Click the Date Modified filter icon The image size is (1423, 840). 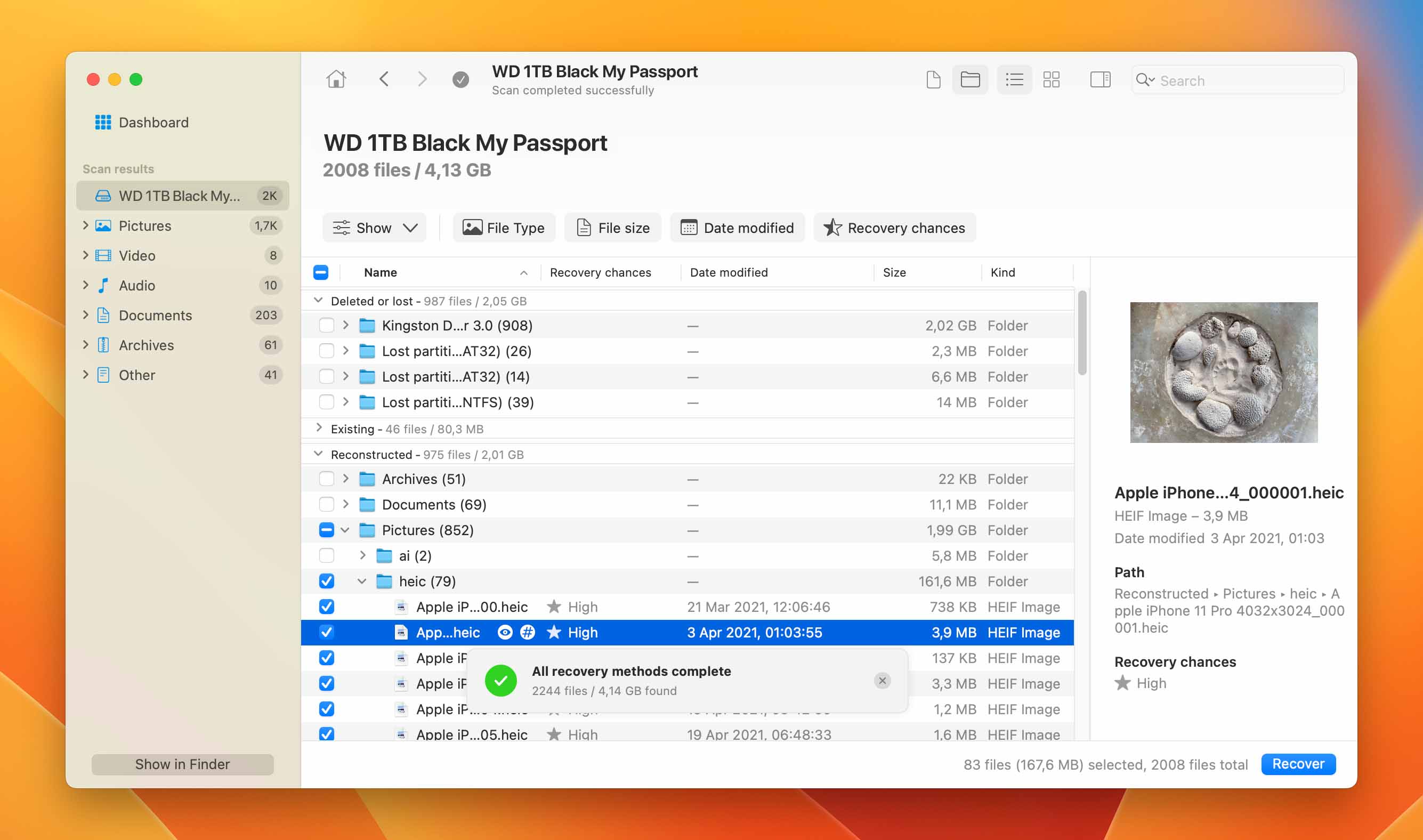click(x=689, y=227)
